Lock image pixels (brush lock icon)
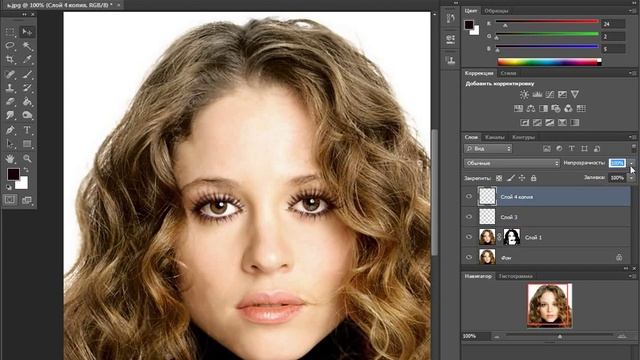Screen dimensions: 640x360 pyautogui.click(x=511, y=178)
